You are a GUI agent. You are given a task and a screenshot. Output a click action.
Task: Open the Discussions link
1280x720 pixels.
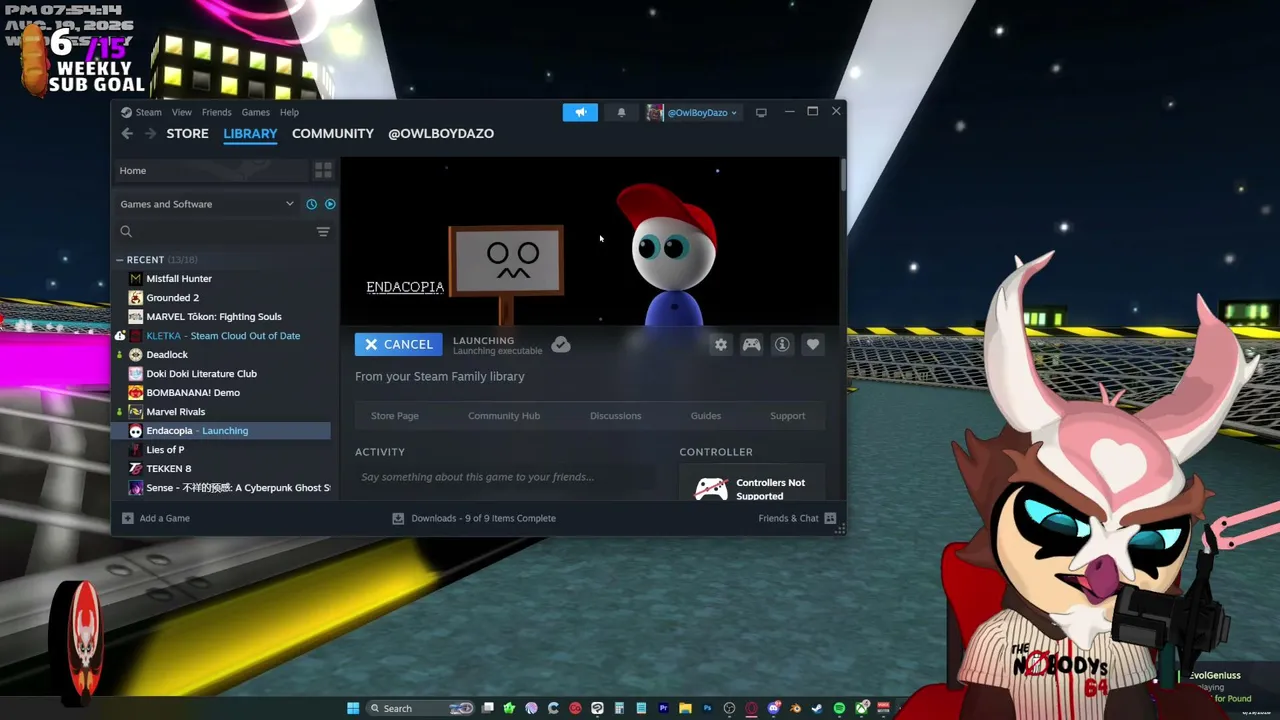615,416
